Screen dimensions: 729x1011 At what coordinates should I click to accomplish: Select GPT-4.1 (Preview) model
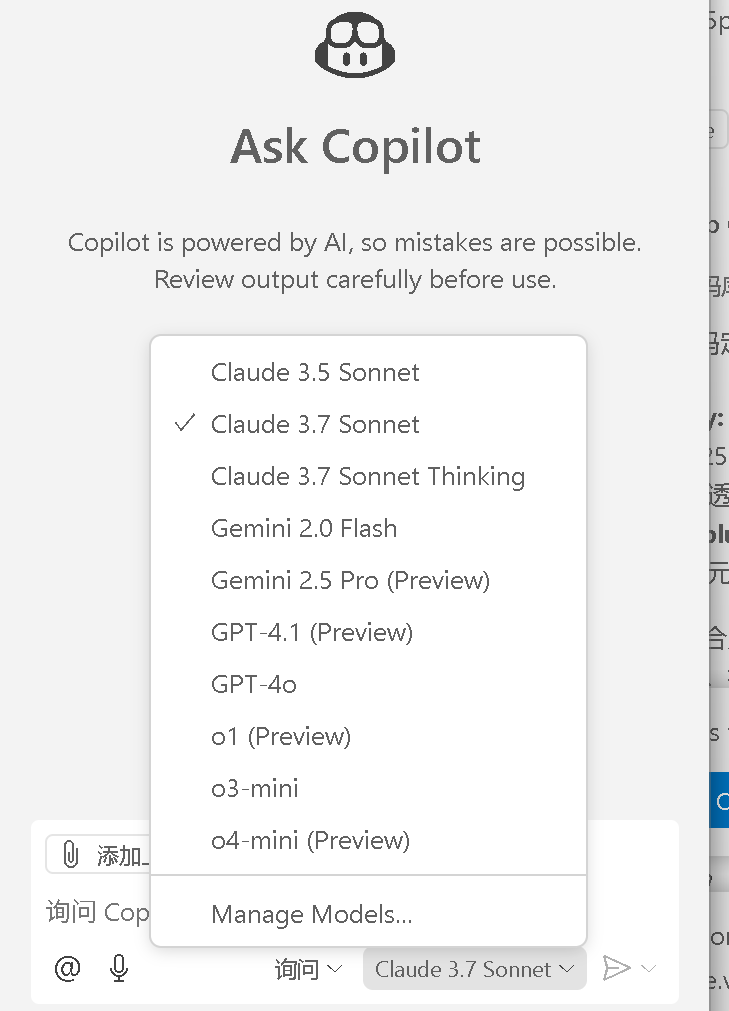coord(311,632)
